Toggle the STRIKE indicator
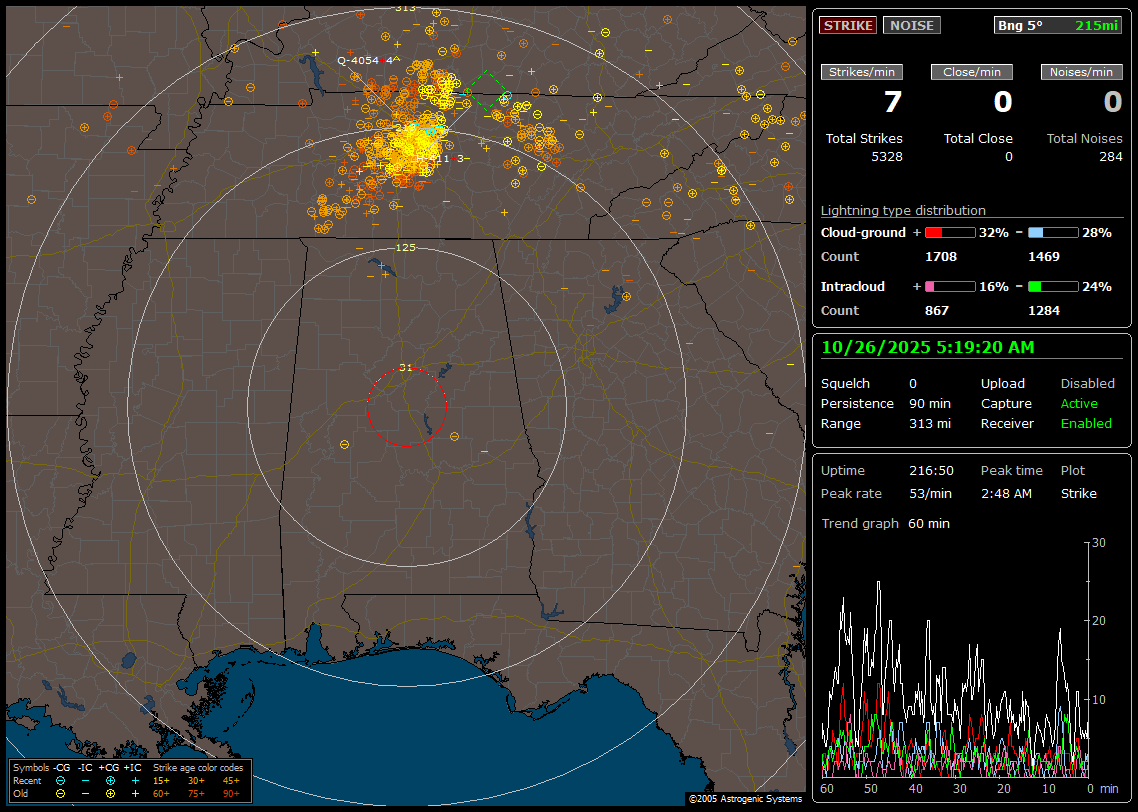The height and width of the screenshot is (812, 1138). pyautogui.click(x=848, y=25)
